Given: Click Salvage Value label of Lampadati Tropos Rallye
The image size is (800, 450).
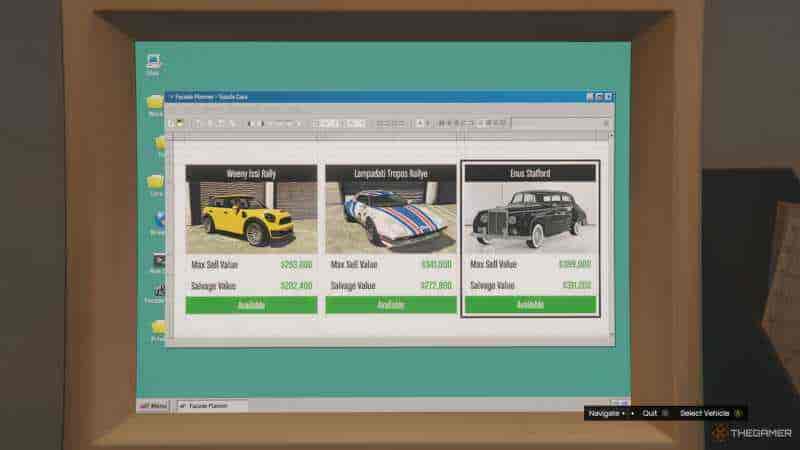Looking at the screenshot, I should tap(353, 286).
